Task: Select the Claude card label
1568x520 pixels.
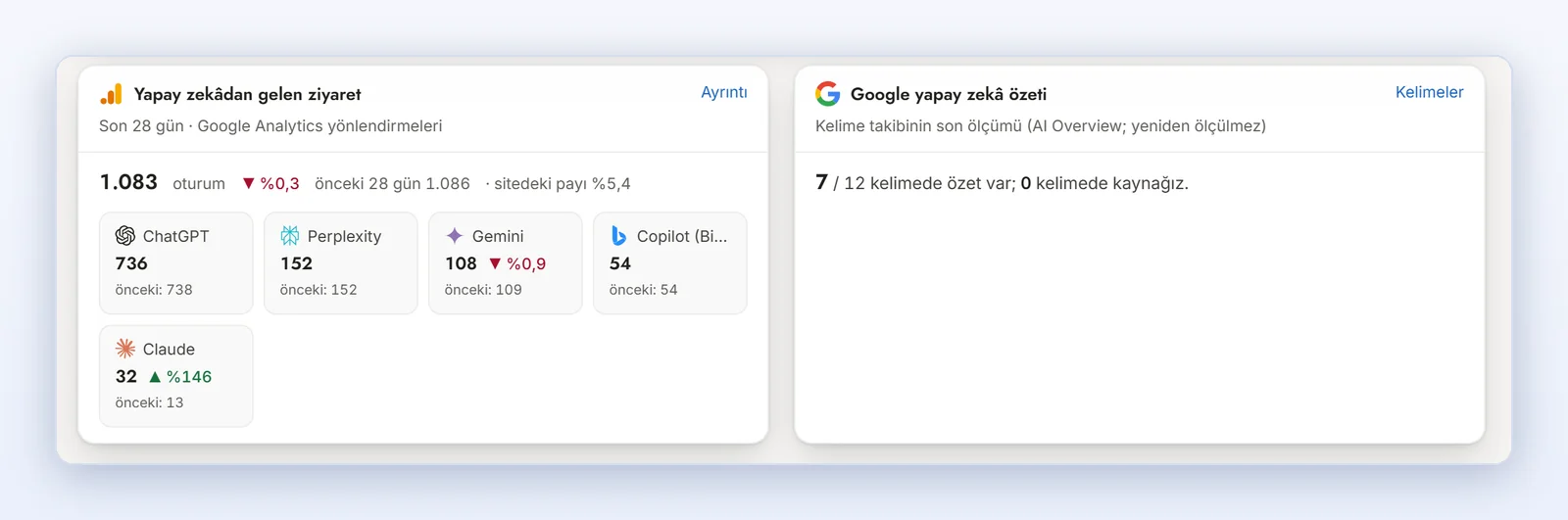Action: pos(169,349)
